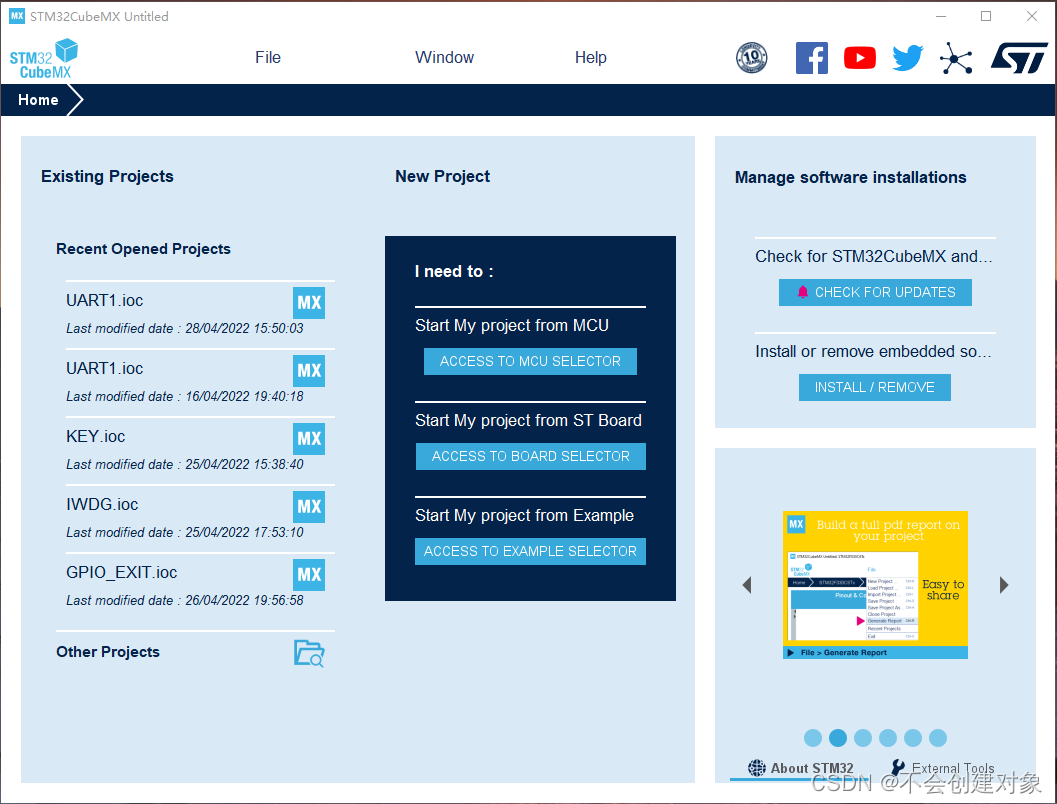
Task: Click the STM32CubeMX logo
Action: click(x=44, y=59)
